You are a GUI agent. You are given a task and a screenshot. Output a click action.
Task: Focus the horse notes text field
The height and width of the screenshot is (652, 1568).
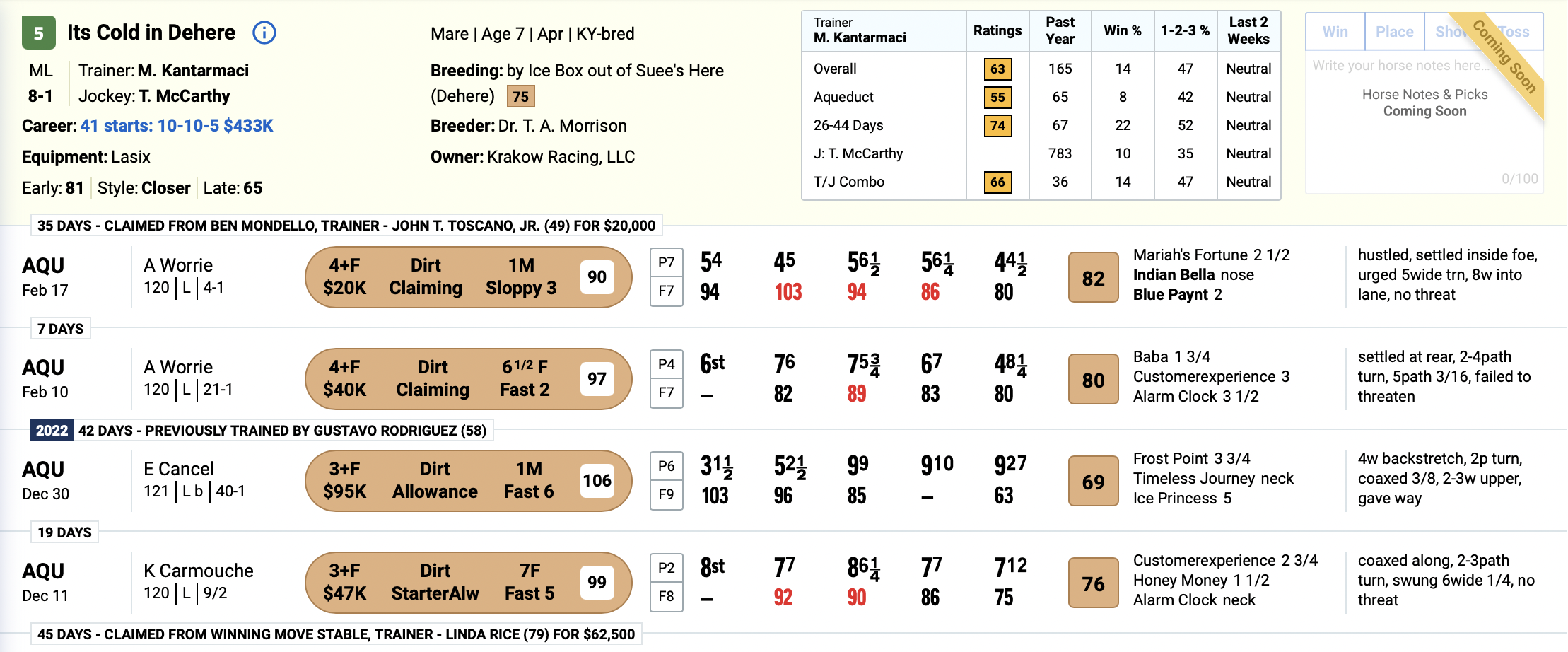coord(1424,122)
